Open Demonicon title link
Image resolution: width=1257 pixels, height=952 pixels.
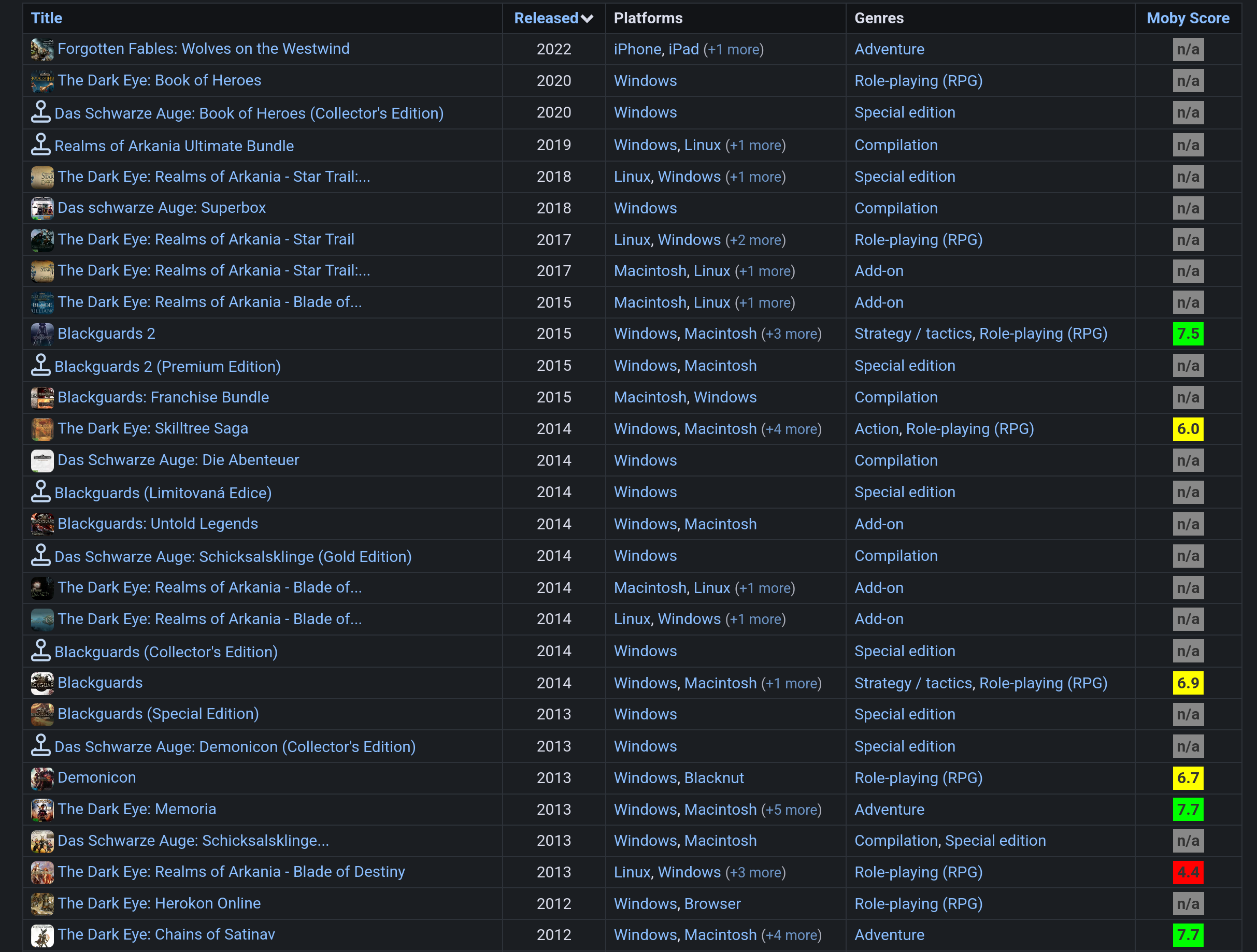96,777
